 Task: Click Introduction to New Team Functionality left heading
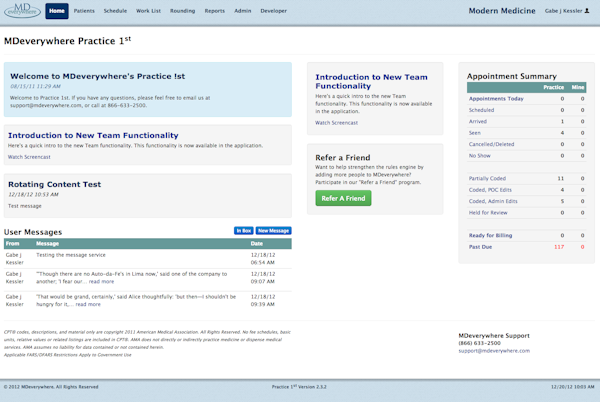tap(93, 135)
